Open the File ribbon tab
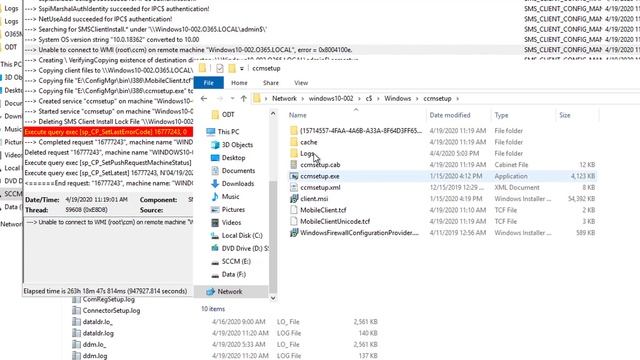 click(x=209, y=83)
